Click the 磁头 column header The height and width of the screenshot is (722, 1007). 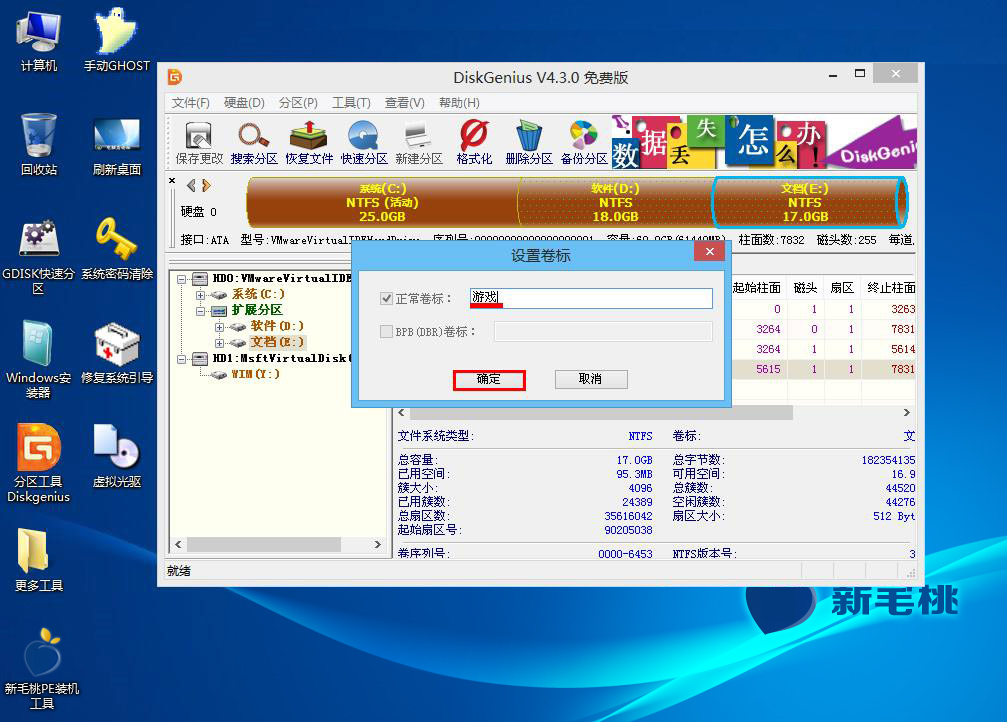(x=805, y=288)
